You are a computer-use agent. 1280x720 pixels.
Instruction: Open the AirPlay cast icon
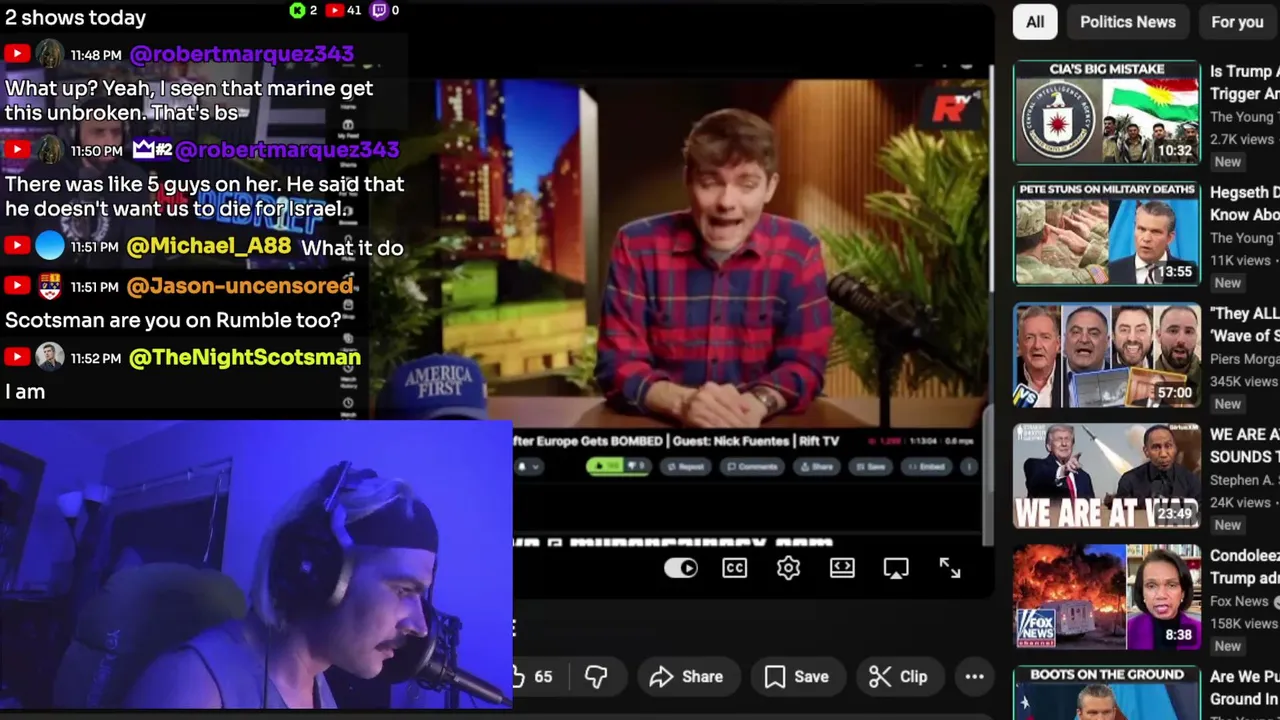coord(896,568)
